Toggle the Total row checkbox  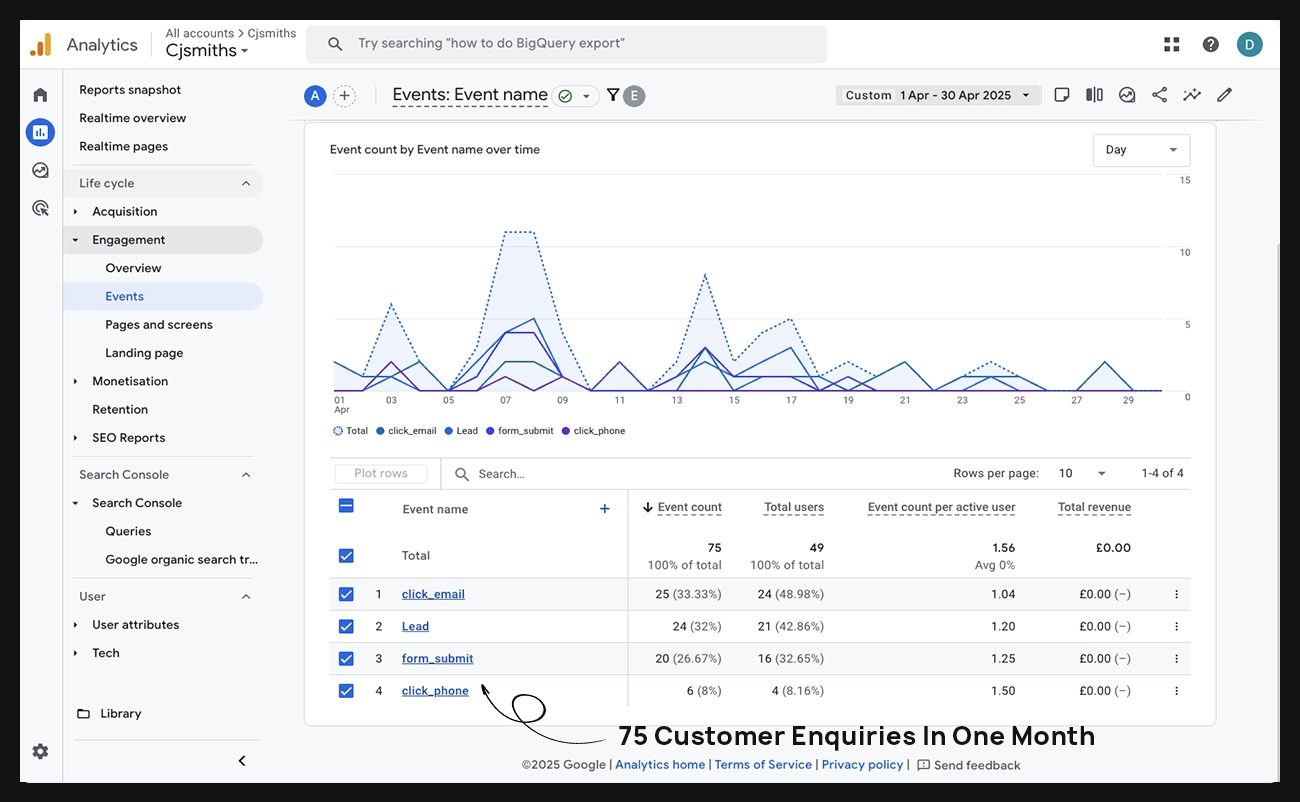click(346, 556)
